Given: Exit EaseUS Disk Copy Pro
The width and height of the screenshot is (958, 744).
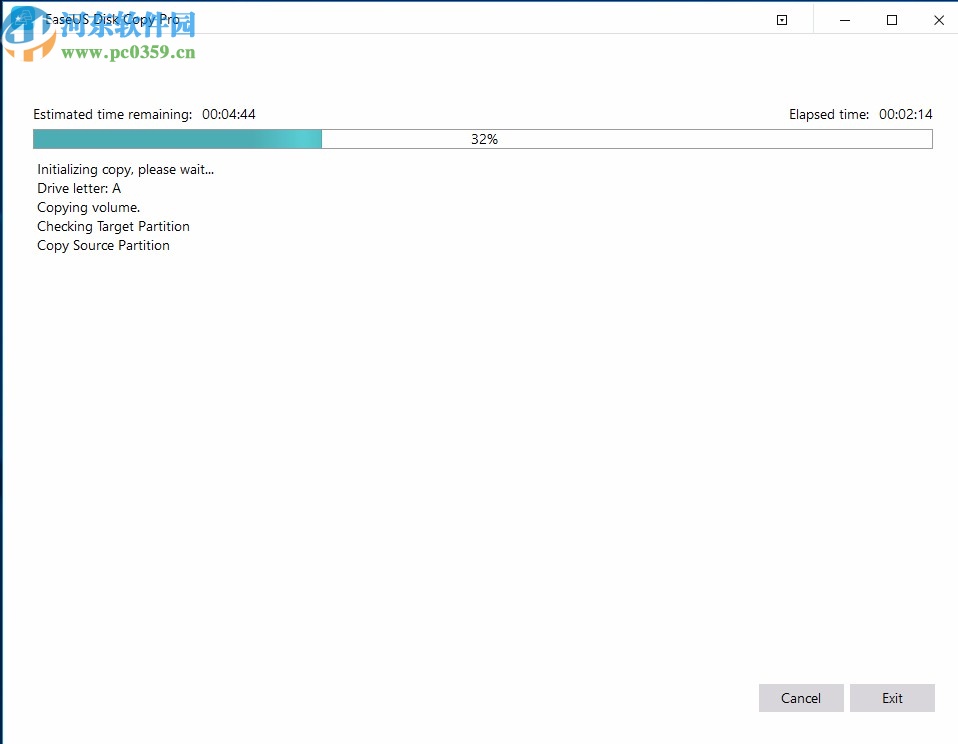Looking at the screenshot, I should [892, 698].
